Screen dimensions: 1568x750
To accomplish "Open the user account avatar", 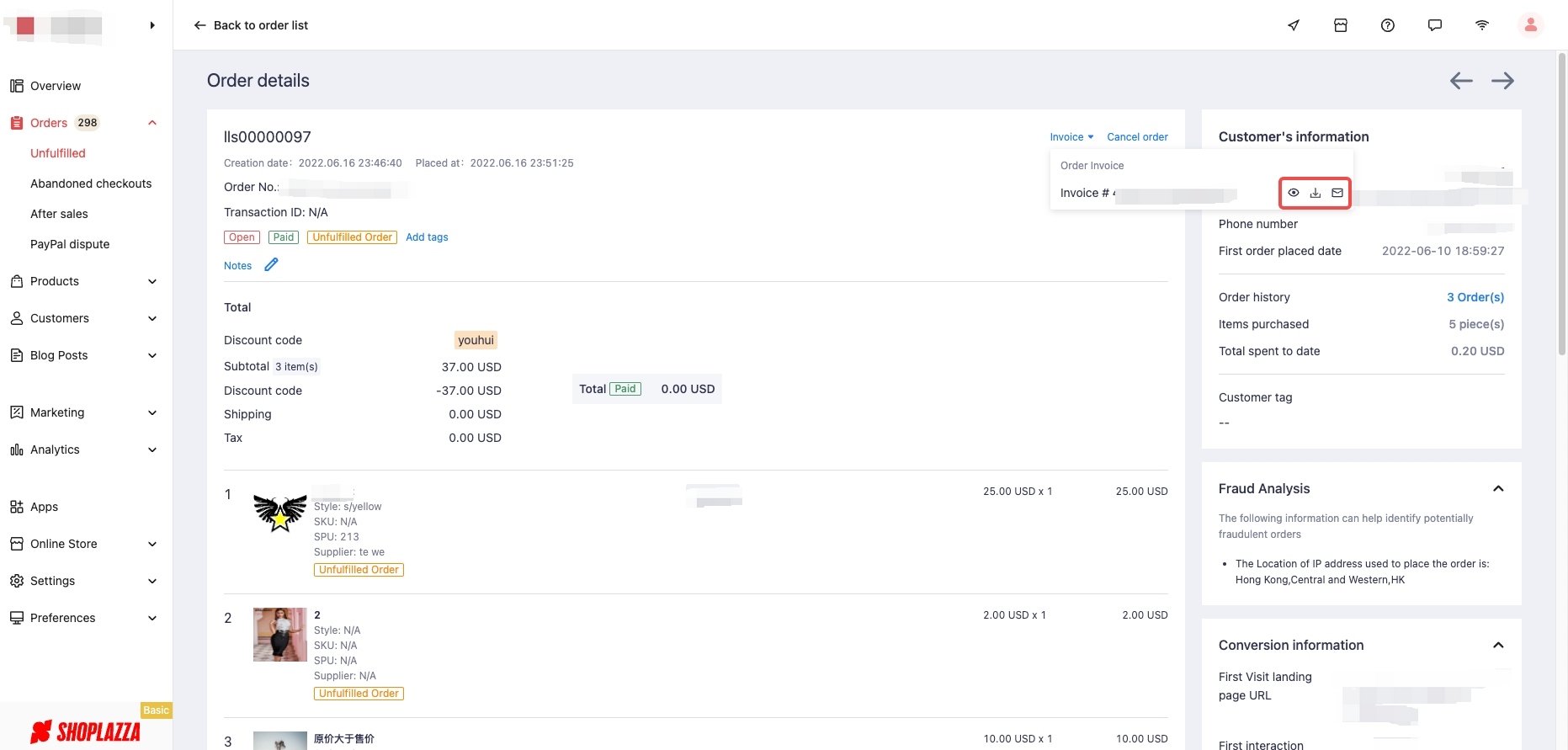I will click(1531, 25).
